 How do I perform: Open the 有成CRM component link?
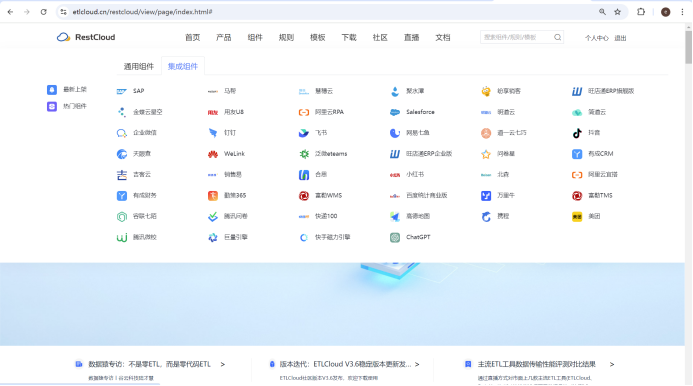(601, 154)
